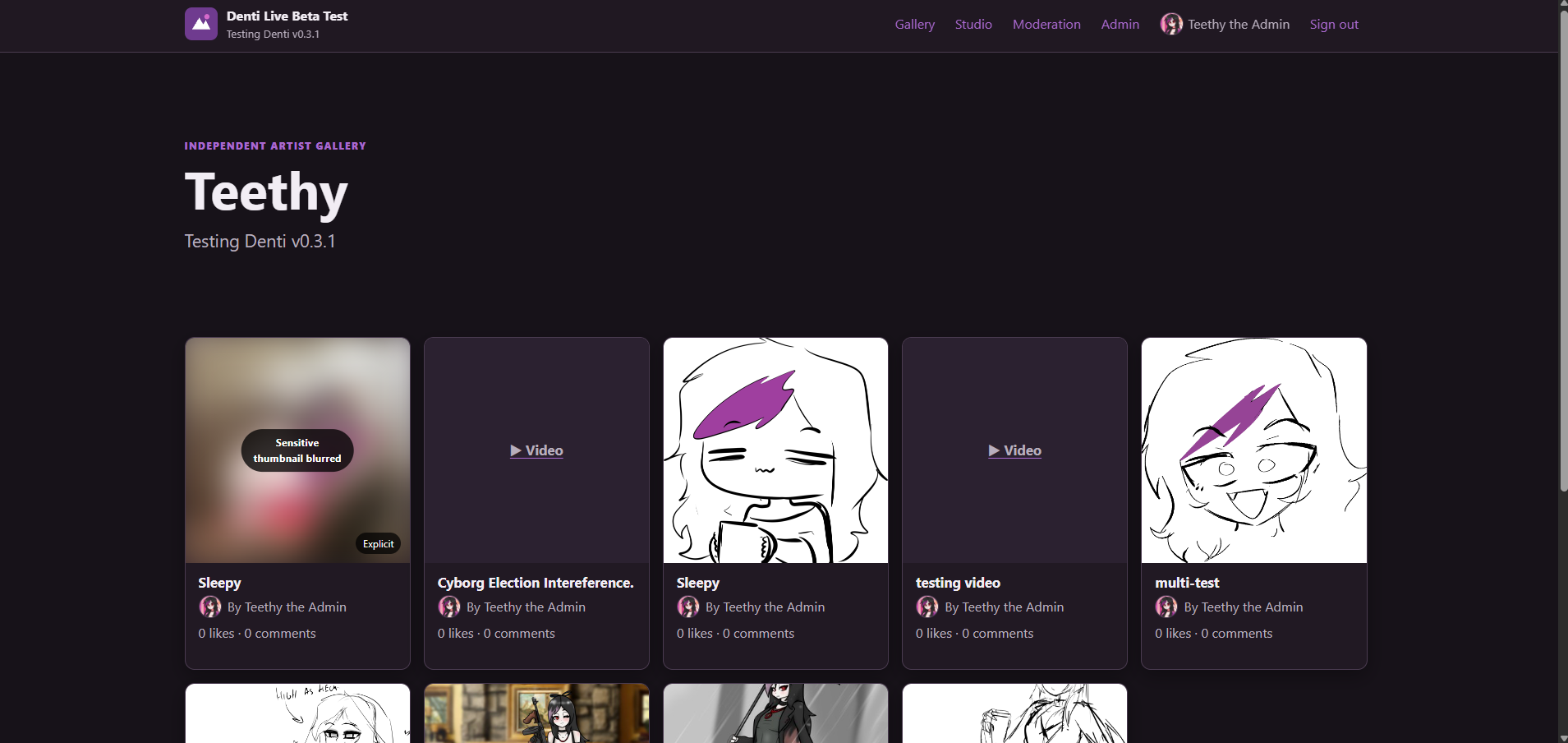This screenshot has width=1568, height=743.
Task: Open the Admin section
Action: point(1120,24)
